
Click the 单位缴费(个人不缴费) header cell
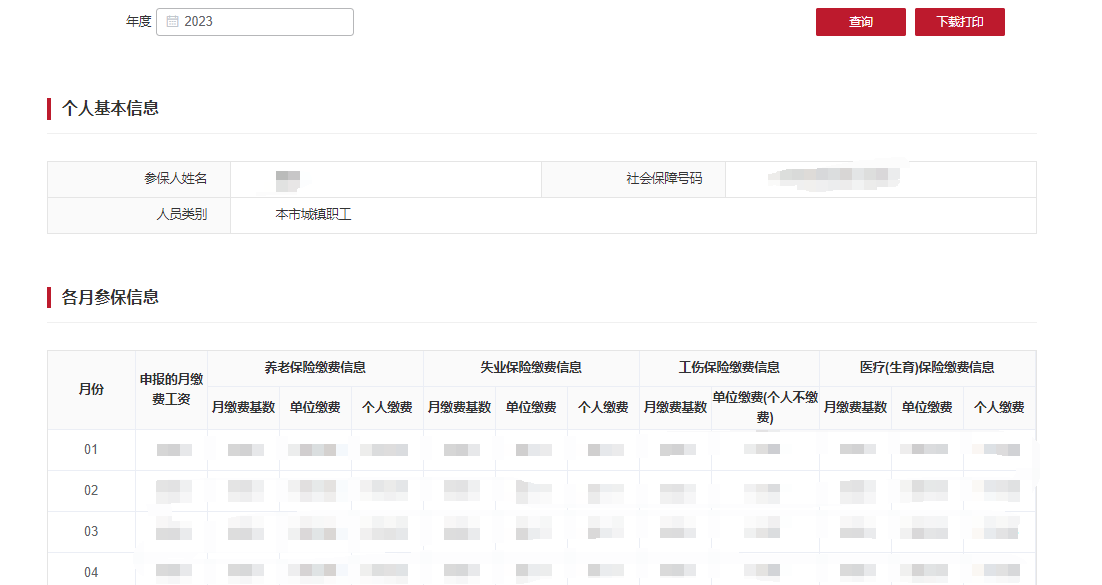pyautogui.click(x=763, y=408)
